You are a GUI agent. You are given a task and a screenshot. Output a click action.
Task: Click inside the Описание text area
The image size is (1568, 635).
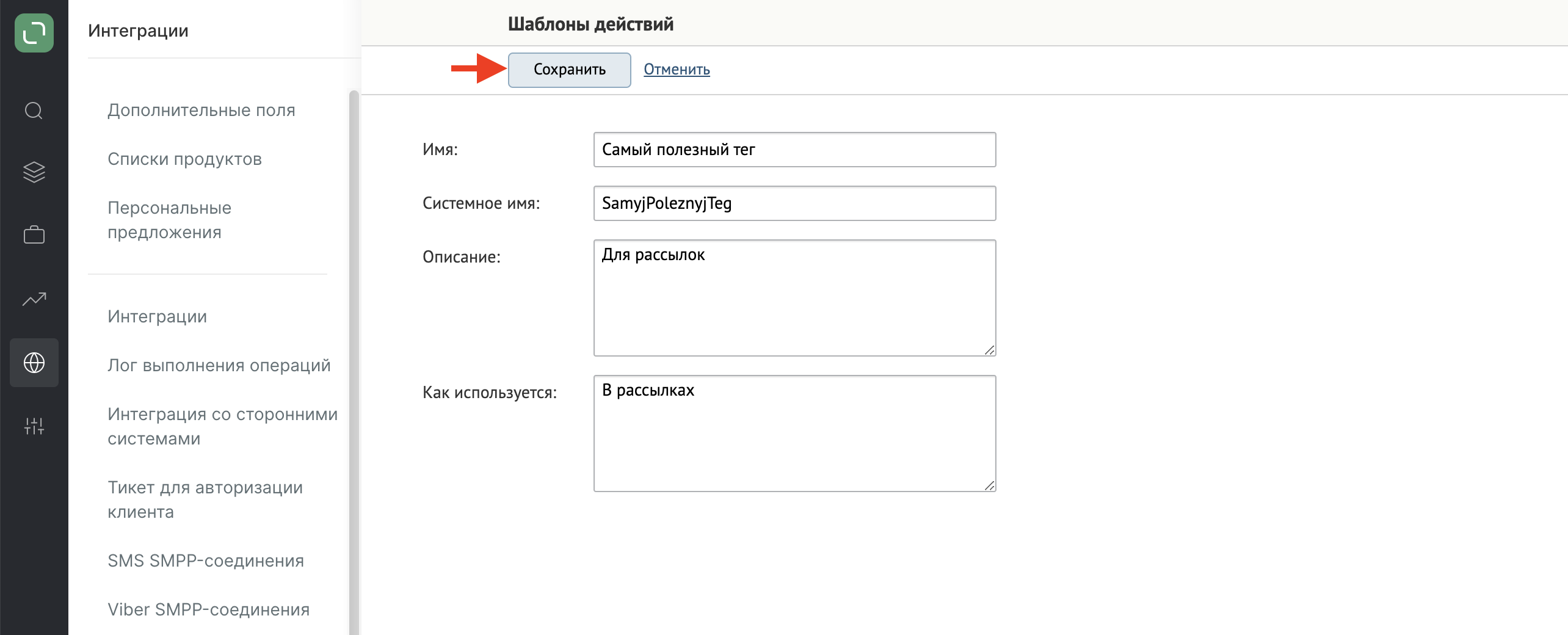(x=794, y=298)
